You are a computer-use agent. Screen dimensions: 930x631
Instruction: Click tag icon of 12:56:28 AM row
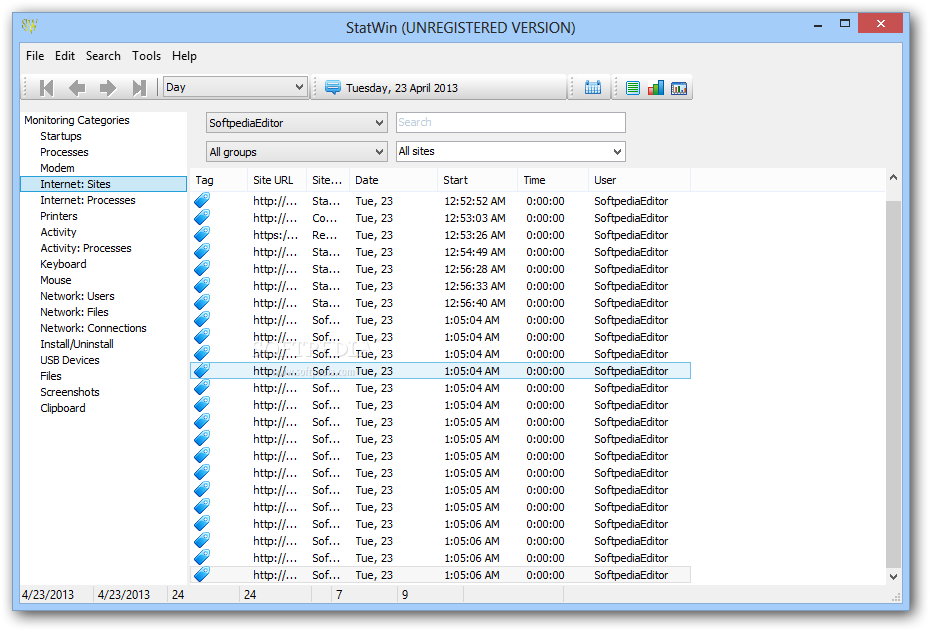pos(202,269)
